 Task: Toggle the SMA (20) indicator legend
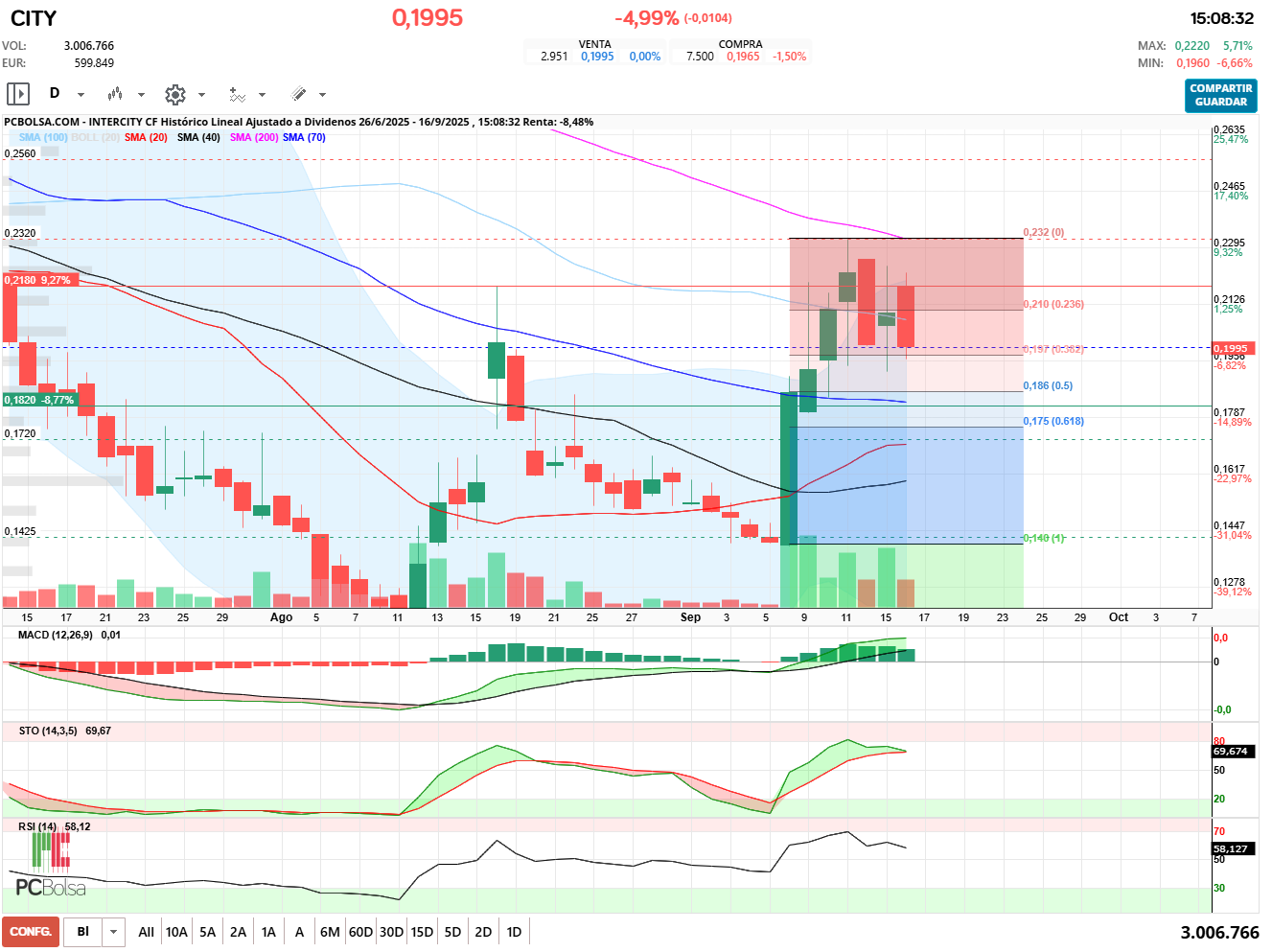coord(146,137)
